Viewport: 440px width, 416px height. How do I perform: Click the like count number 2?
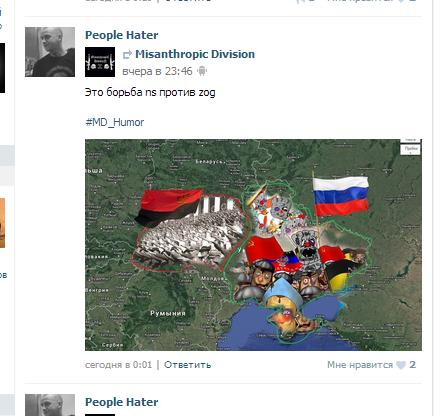point(413,365)
